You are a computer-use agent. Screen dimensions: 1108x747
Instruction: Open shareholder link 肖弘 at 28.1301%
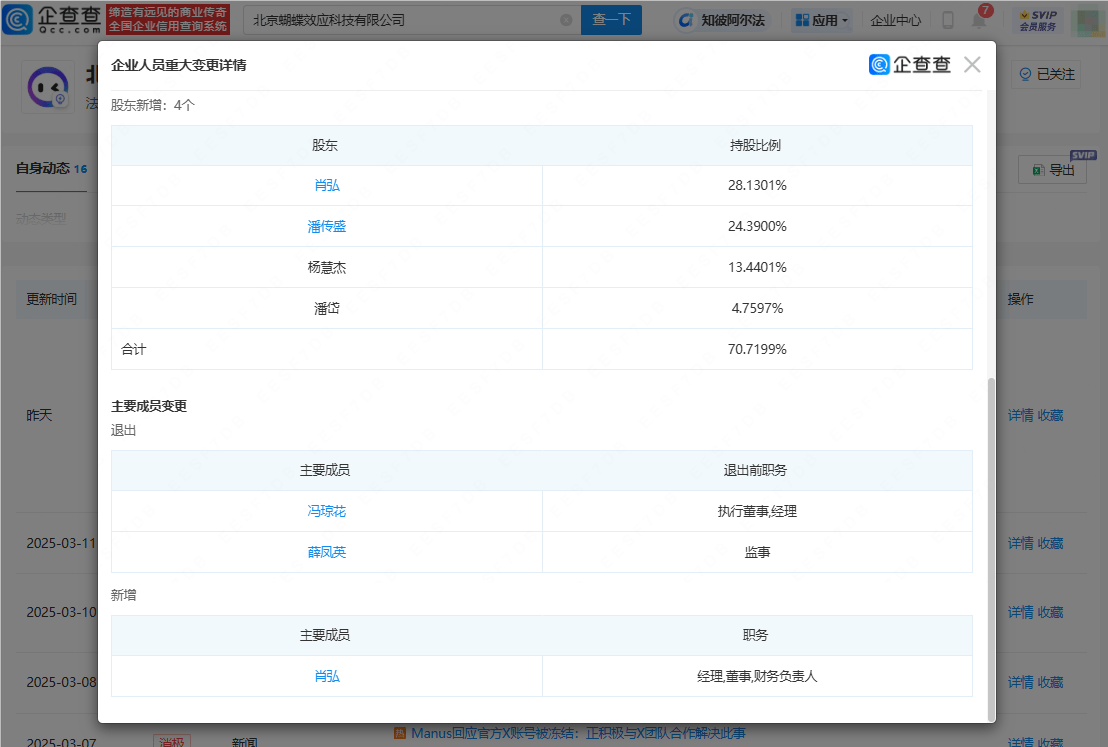tap(327, 185)
